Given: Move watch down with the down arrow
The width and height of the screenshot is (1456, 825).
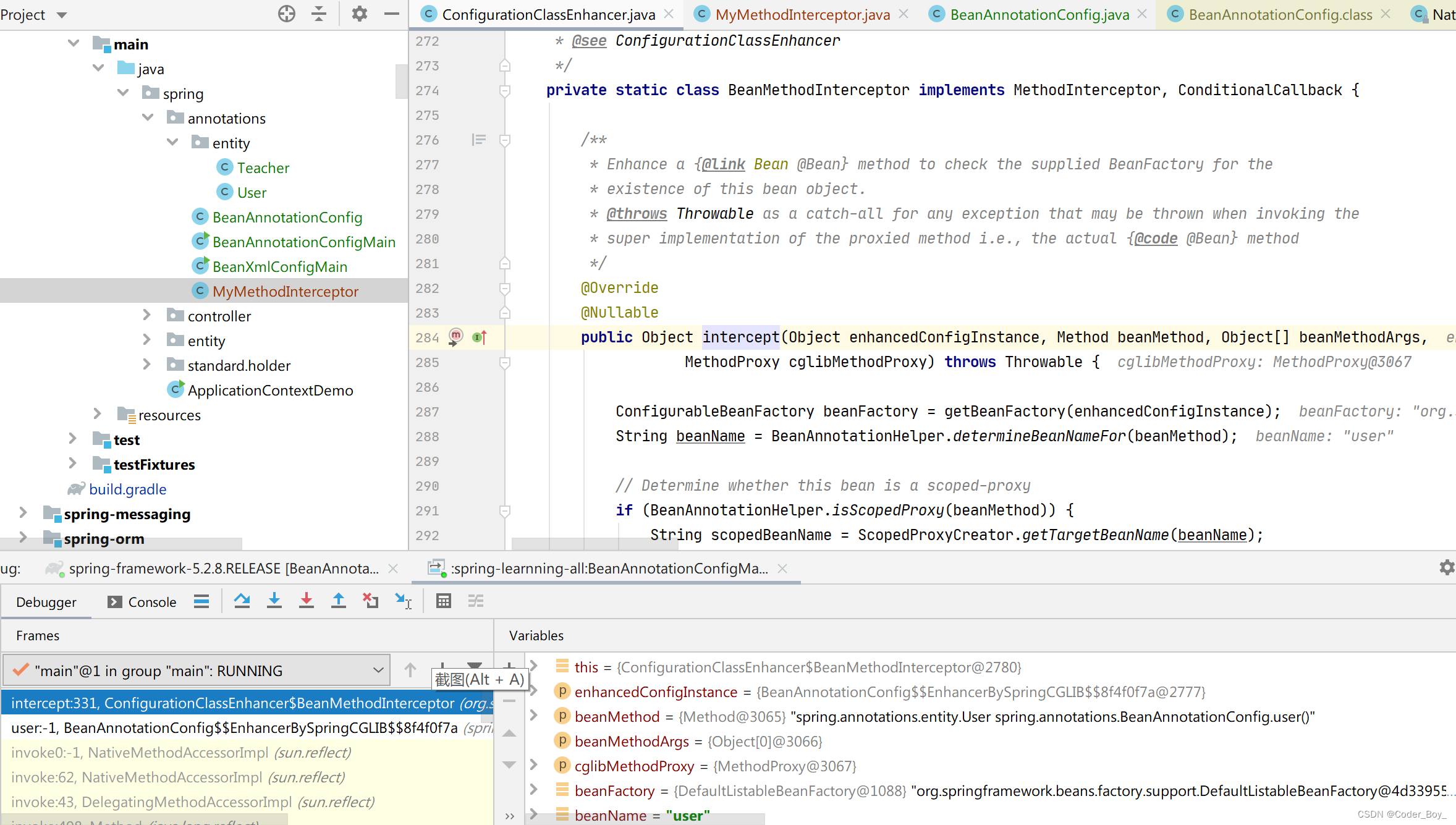Looking at the screenshot, I should point(510,764).
